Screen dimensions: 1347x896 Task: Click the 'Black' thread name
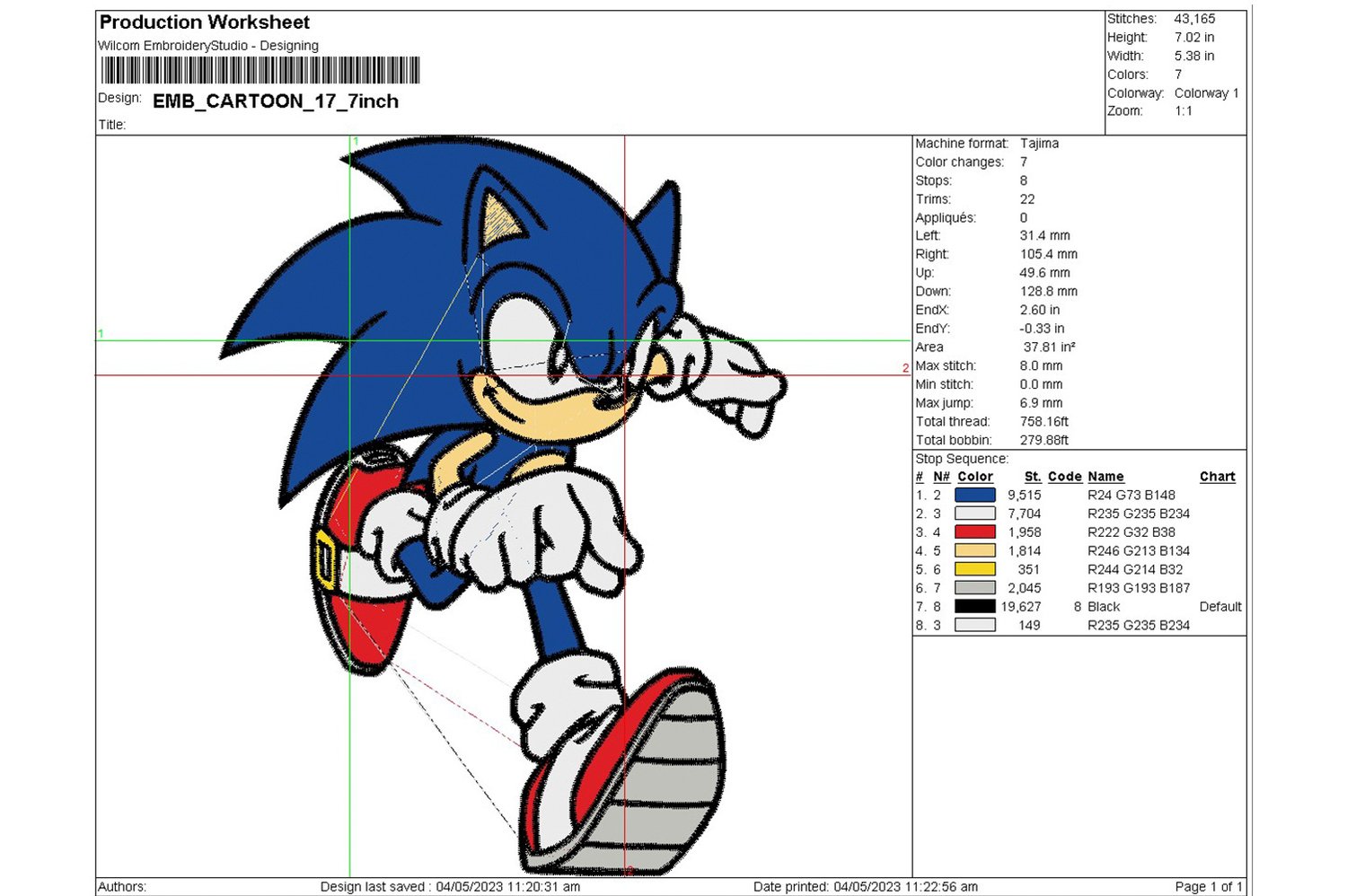(x=1104, y=607)
